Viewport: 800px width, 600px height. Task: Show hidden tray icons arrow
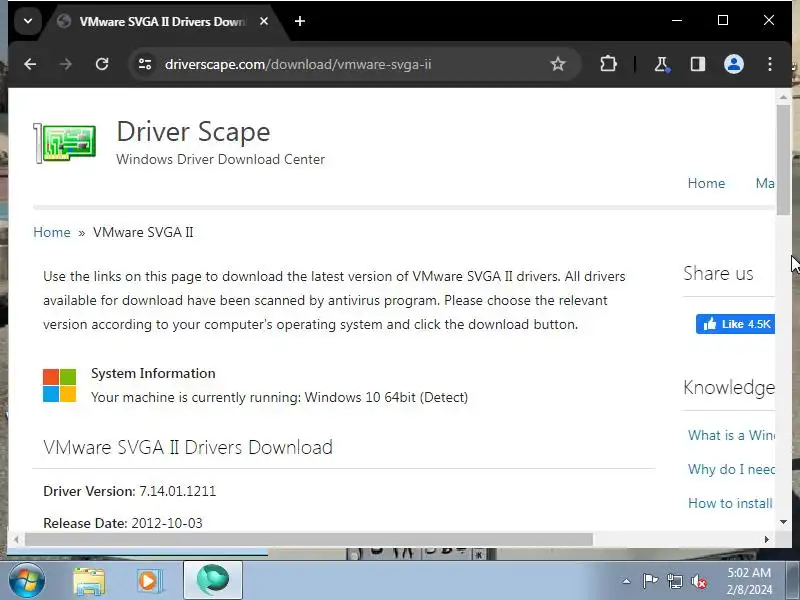click(627, 581)
